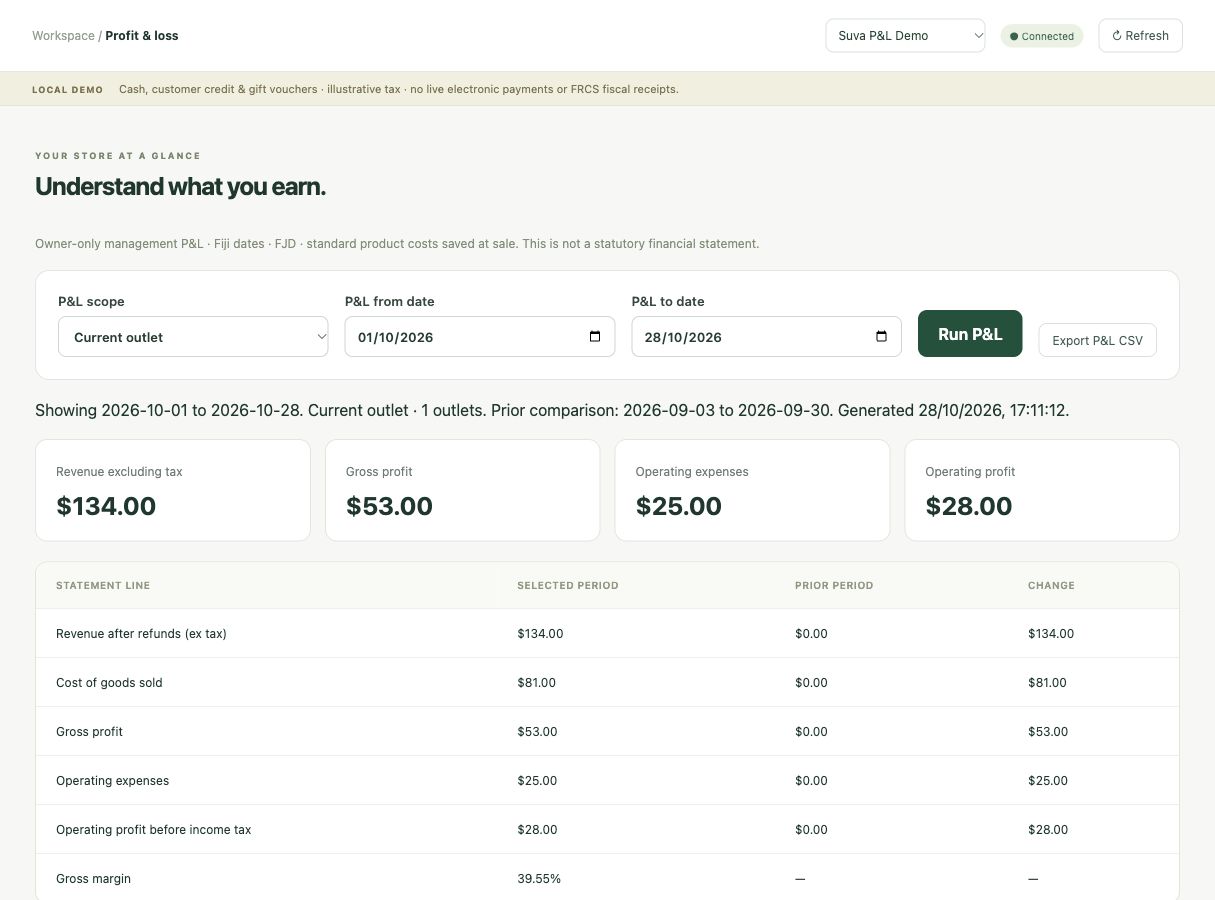
Task: Open the Suva P&L Demo store dropdown
Action: (x=905, y=36)
